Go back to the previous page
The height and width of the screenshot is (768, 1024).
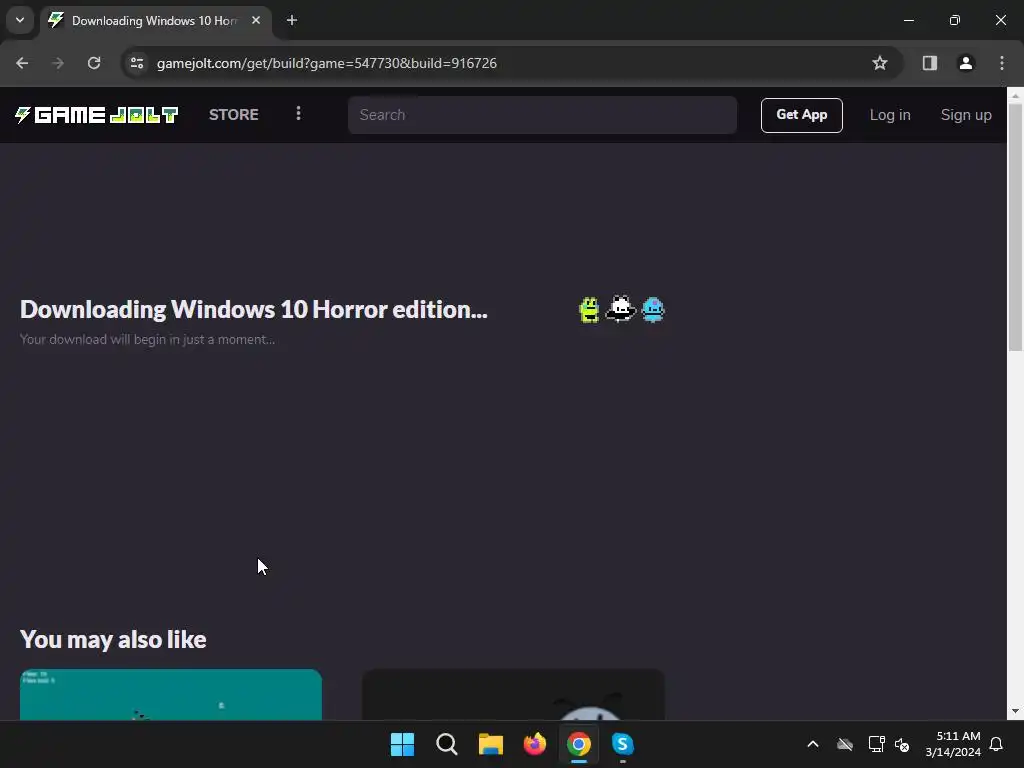click(x=22, y=63)
